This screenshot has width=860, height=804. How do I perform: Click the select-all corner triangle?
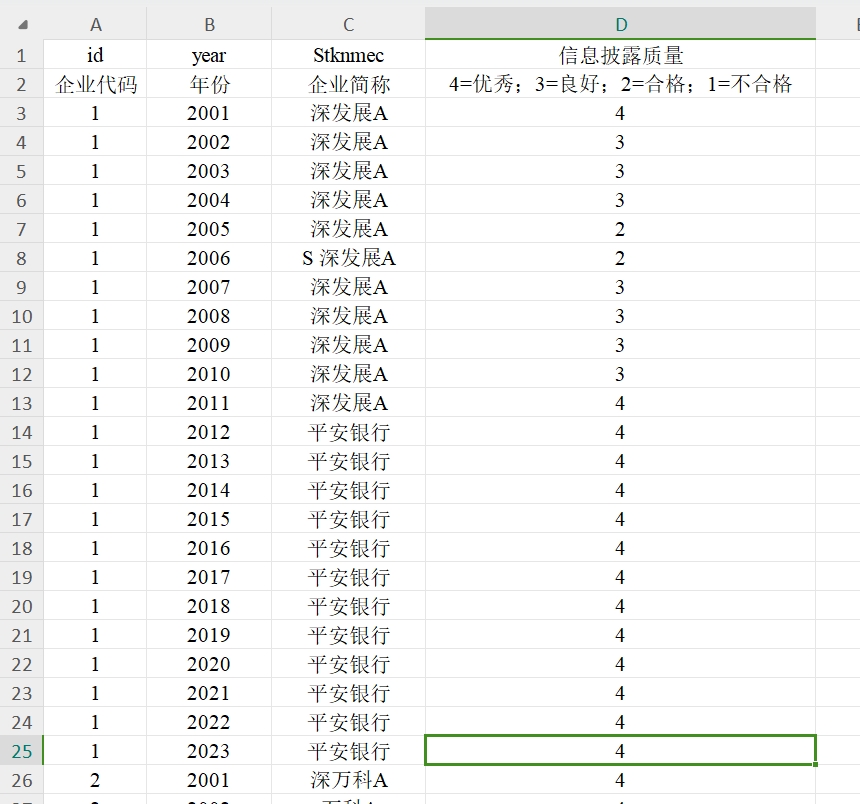[23, 25]
